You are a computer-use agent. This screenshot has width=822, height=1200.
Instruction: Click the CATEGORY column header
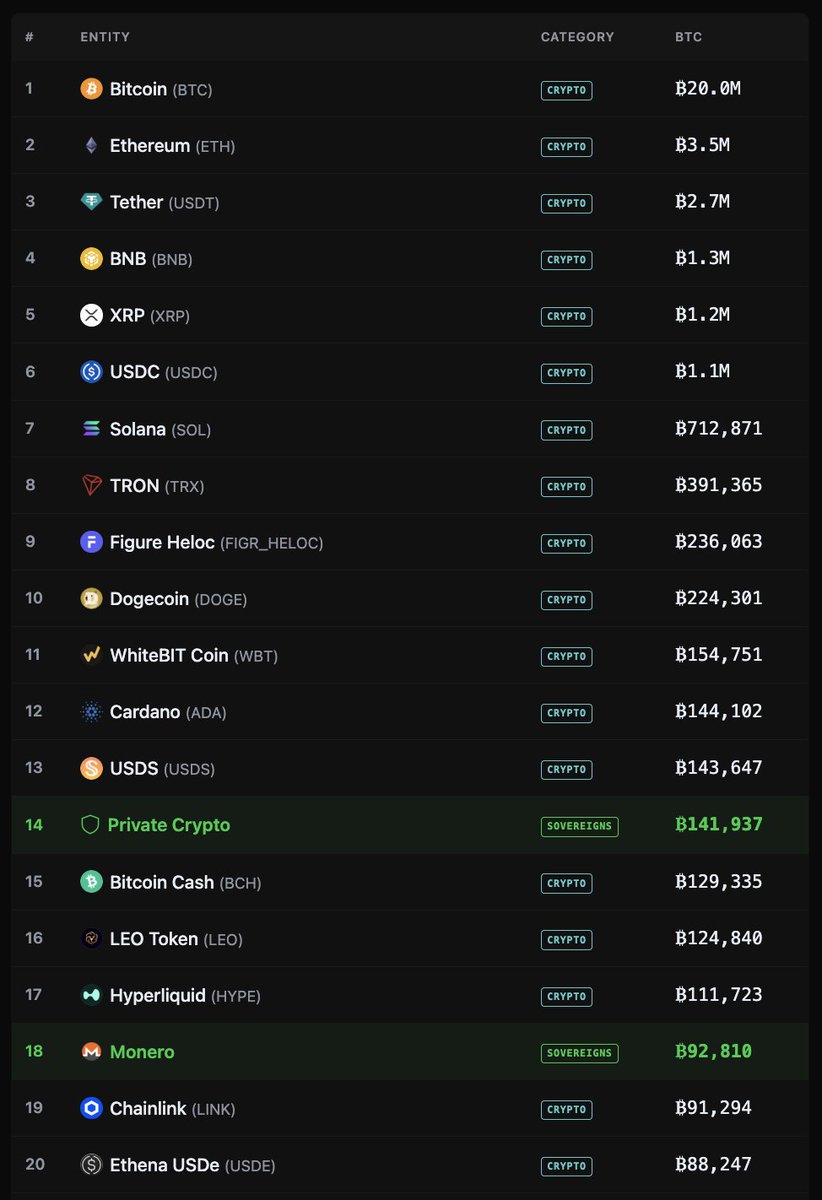click(577, 37)
